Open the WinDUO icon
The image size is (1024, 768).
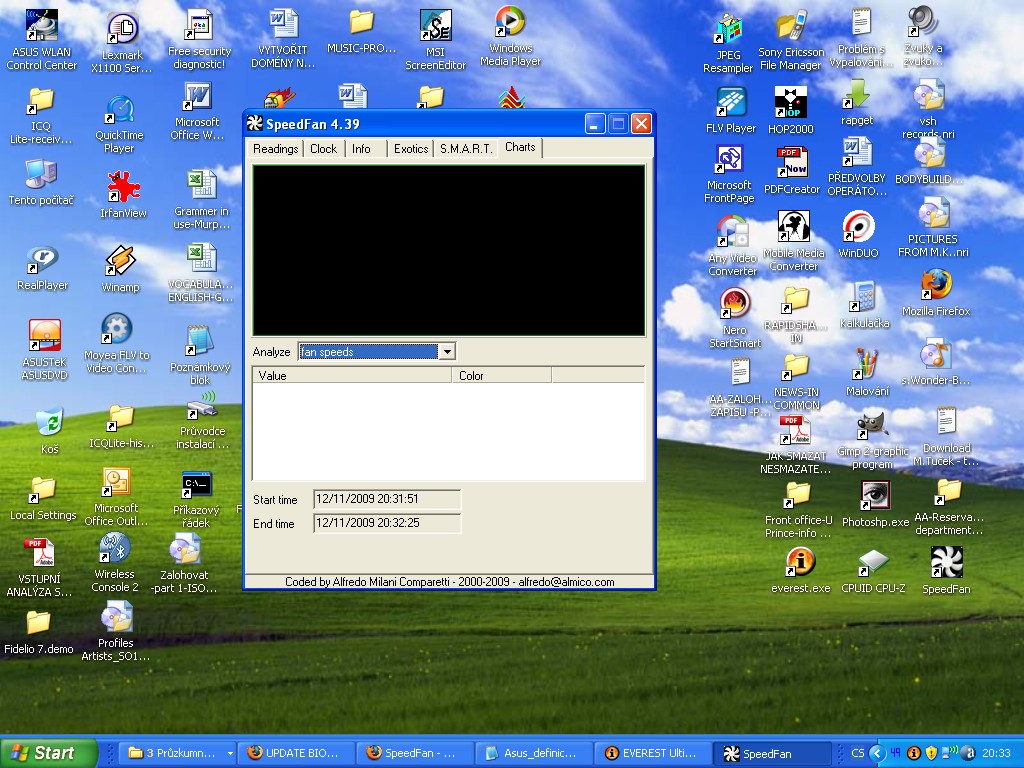point(858,235)
